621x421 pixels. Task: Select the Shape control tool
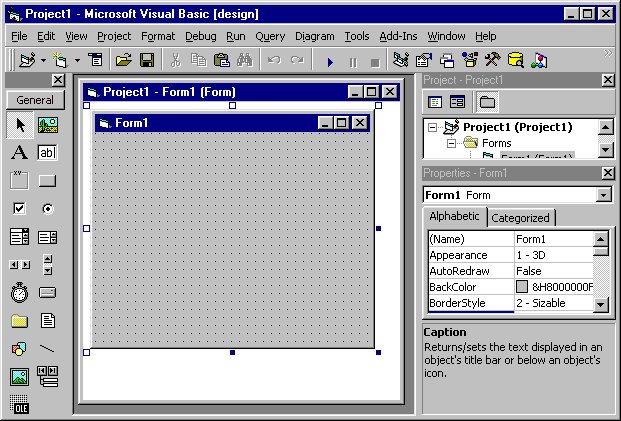(x=19, y=349)
